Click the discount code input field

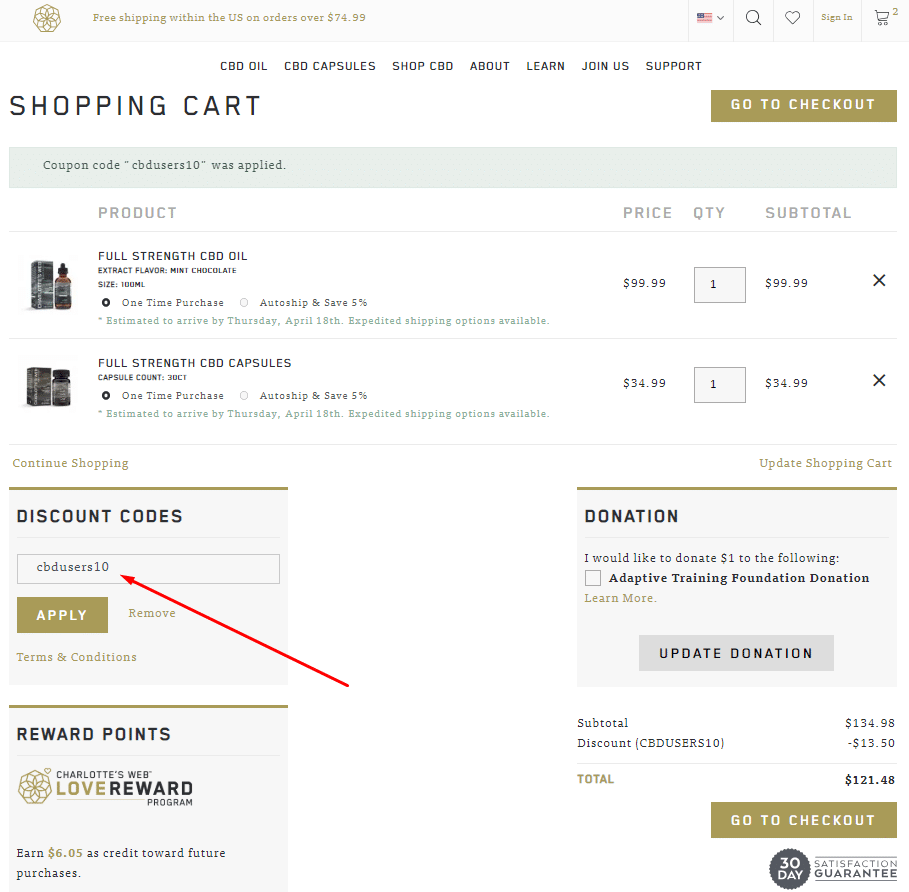[x=148, y=569]
